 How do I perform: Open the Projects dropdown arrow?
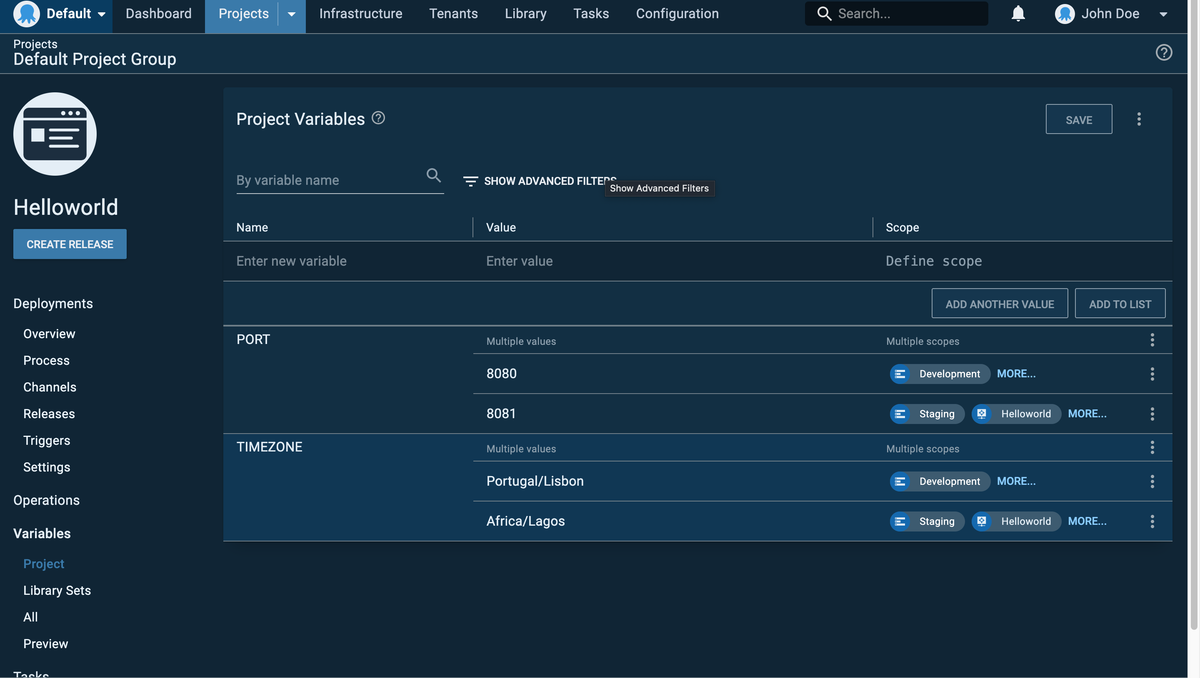291,14
